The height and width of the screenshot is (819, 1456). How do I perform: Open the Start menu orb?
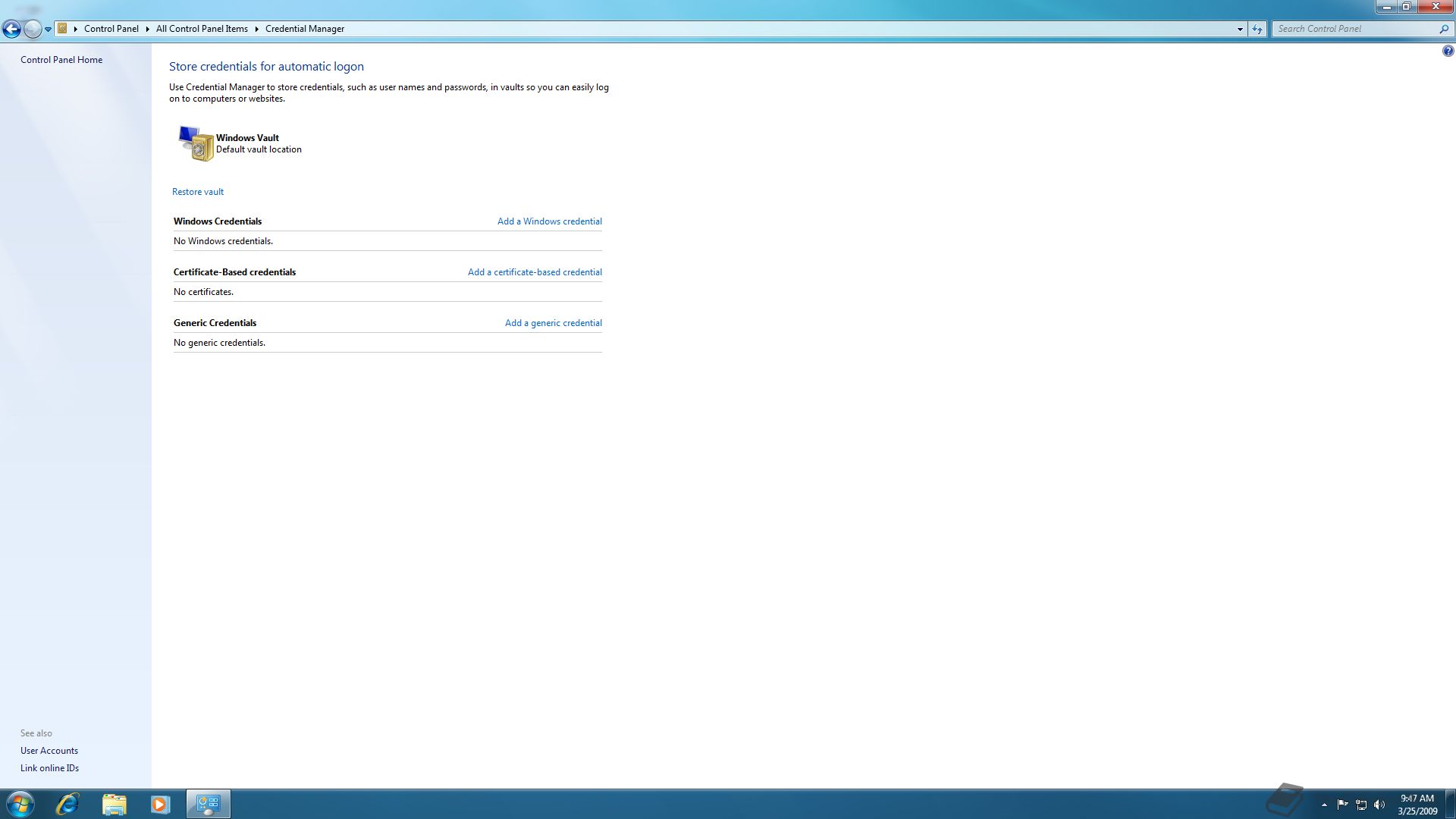click(20, 804)
